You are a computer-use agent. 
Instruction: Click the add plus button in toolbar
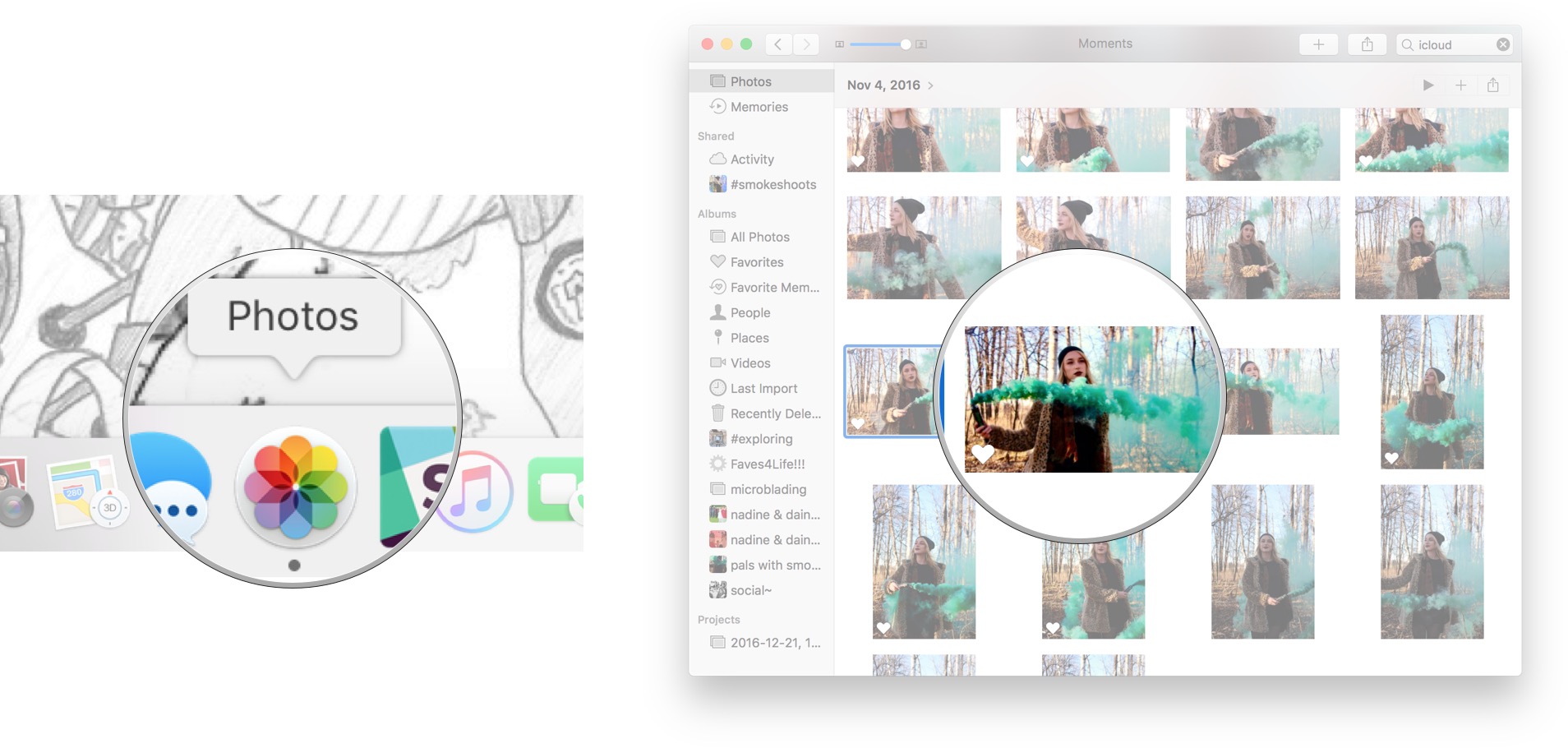(1319, 44)
